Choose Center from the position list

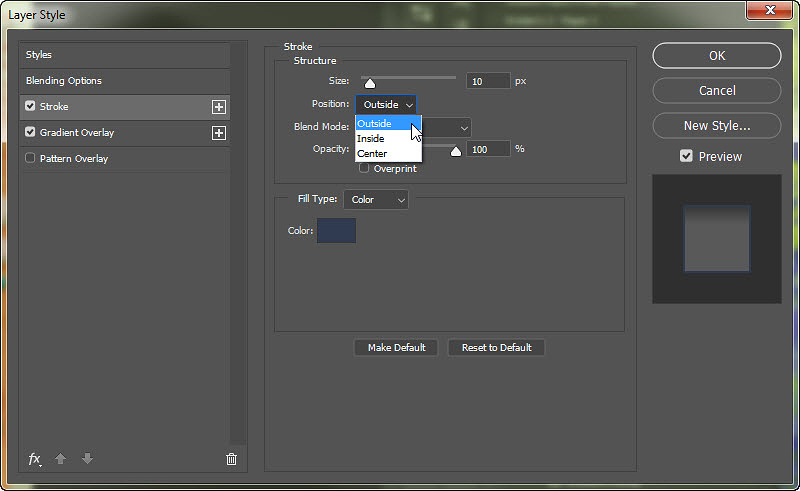[388, 153]
